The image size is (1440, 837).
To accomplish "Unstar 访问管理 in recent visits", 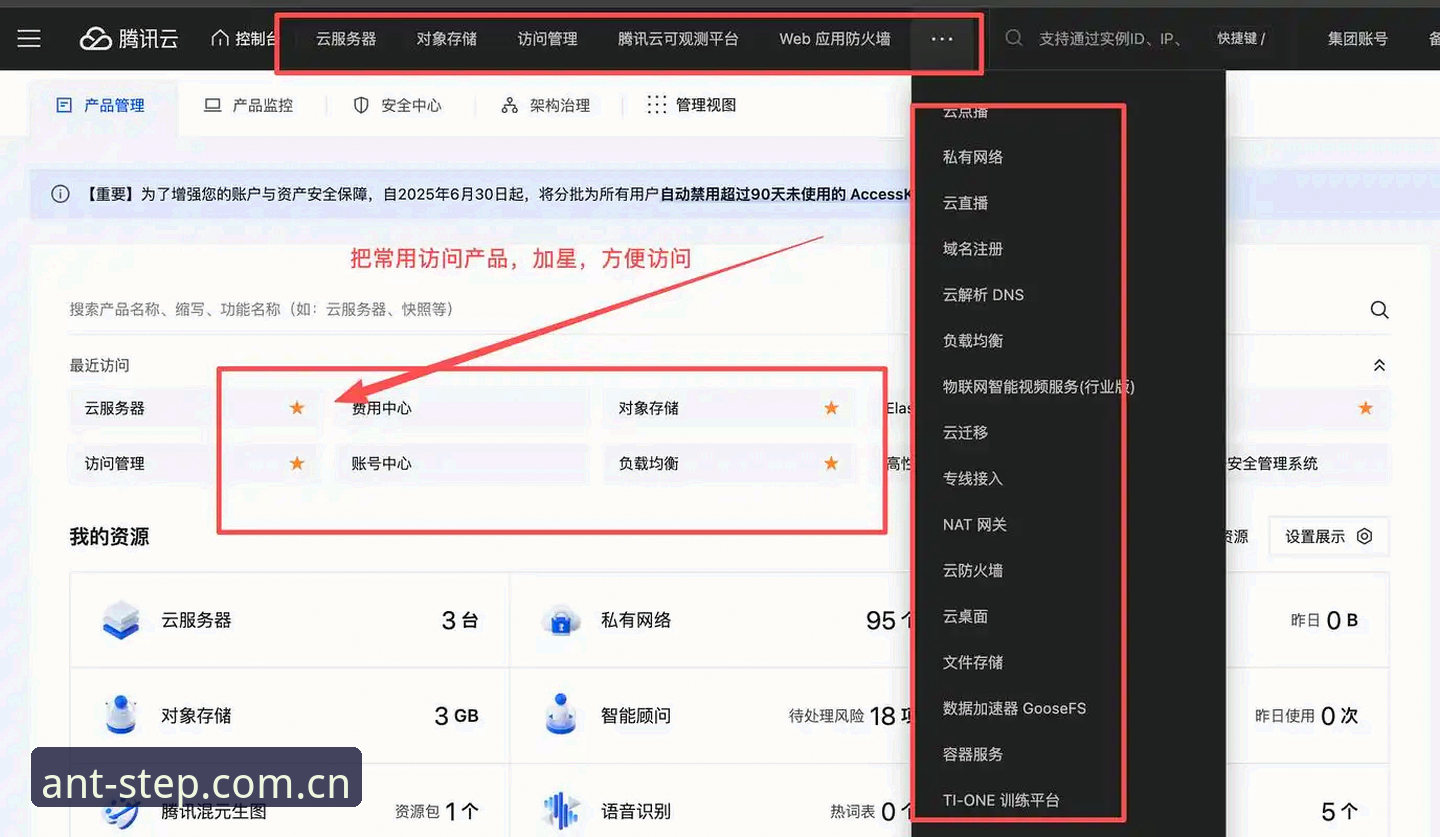I will 297,463.
